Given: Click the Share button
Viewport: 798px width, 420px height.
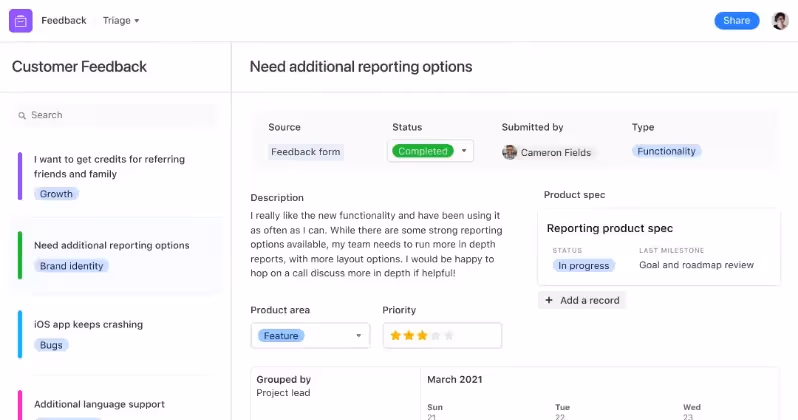Looking at the screenshot, I should (736, 21).
